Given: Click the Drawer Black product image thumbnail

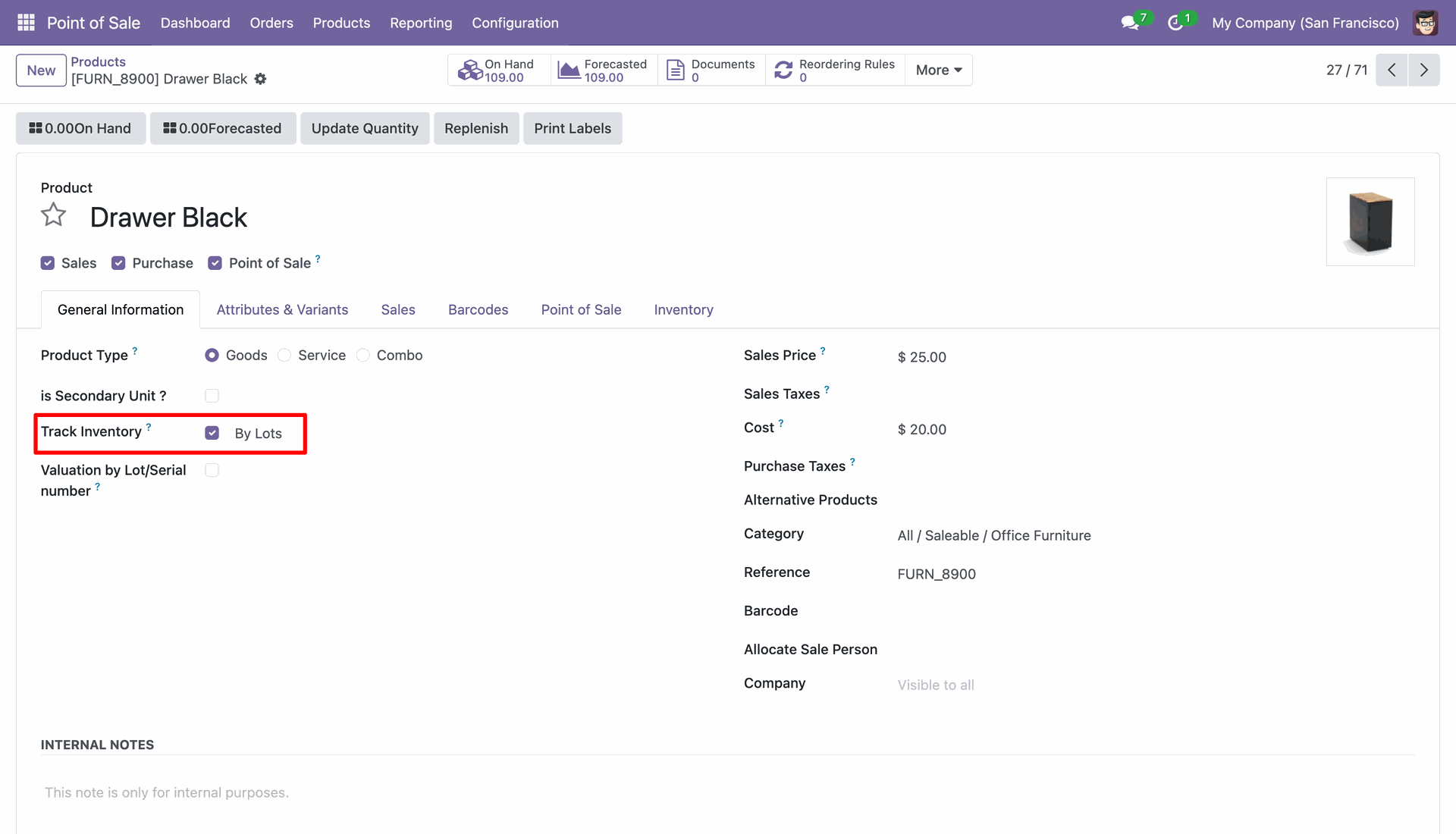Looking at the screenshot, I should pos(1370,221).
